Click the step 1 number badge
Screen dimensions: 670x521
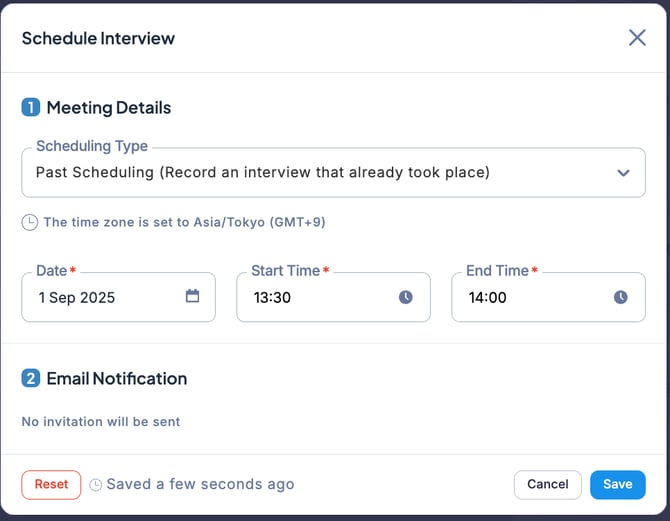pyautogui.click(x=31, y=108)
